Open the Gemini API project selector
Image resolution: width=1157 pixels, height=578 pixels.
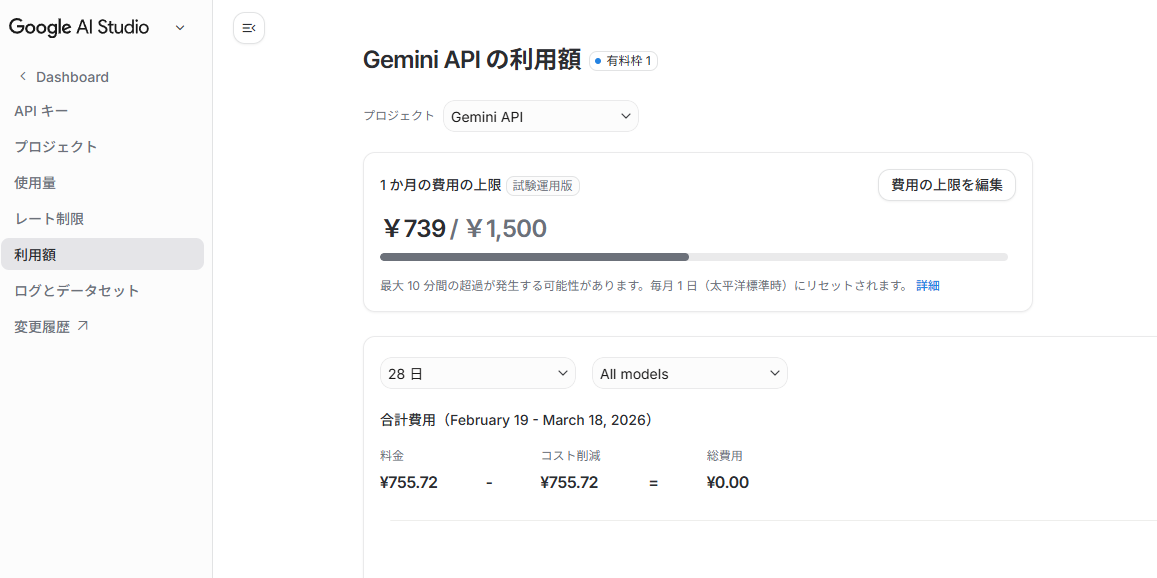point(540,116)
